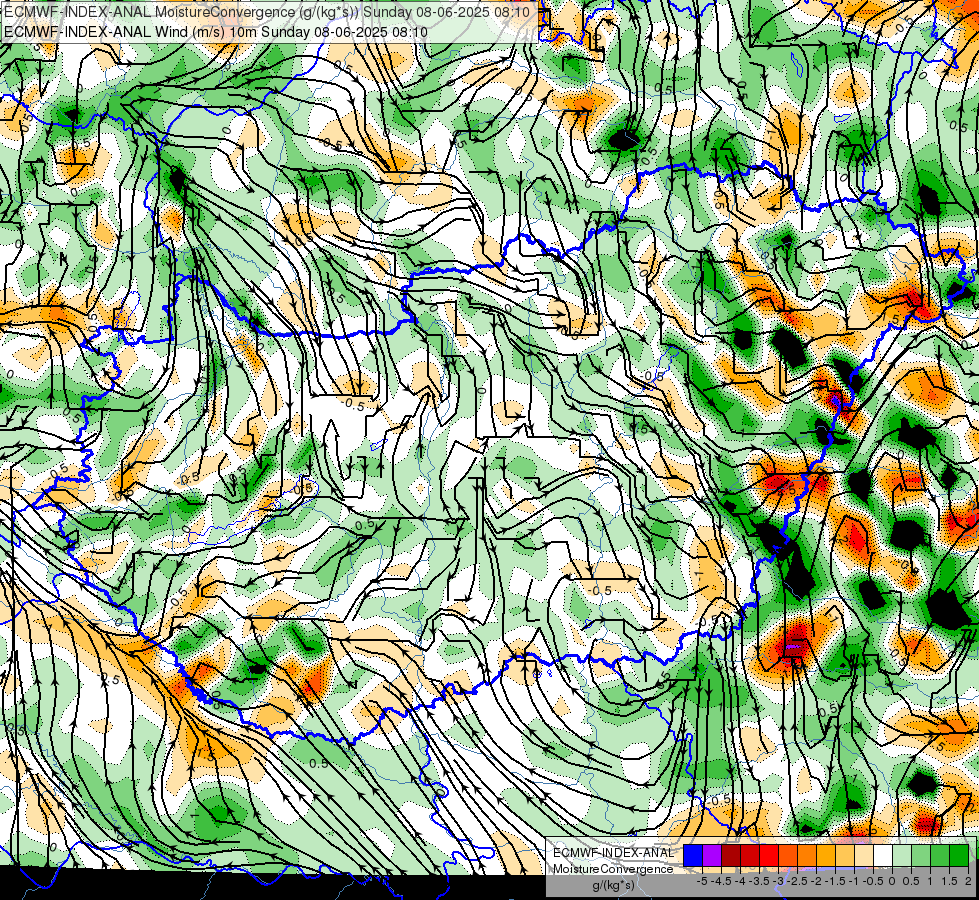Select the dark maroon swatch between -4.5 and -4
Viewport: 979px width, 900px height.
click(x=731, y=856)
